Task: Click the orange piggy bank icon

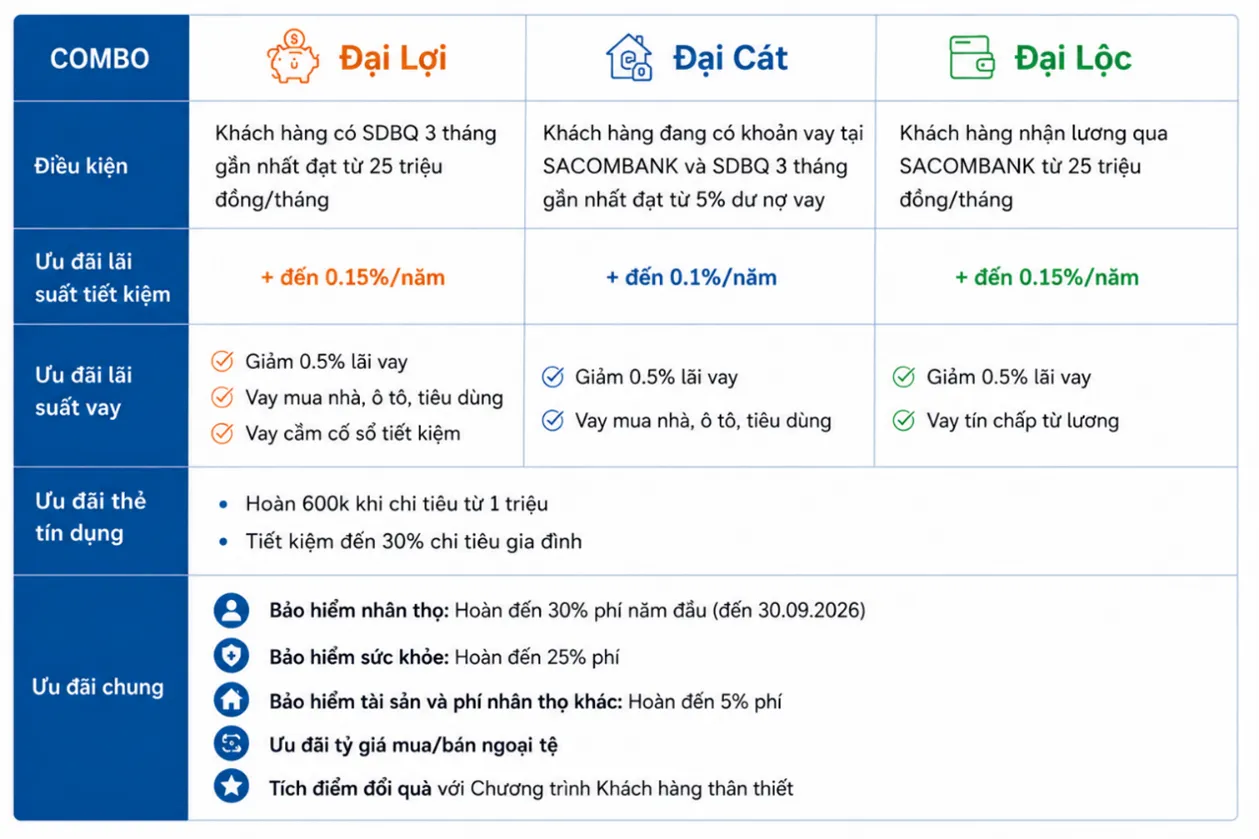Action: pos(292,57)
